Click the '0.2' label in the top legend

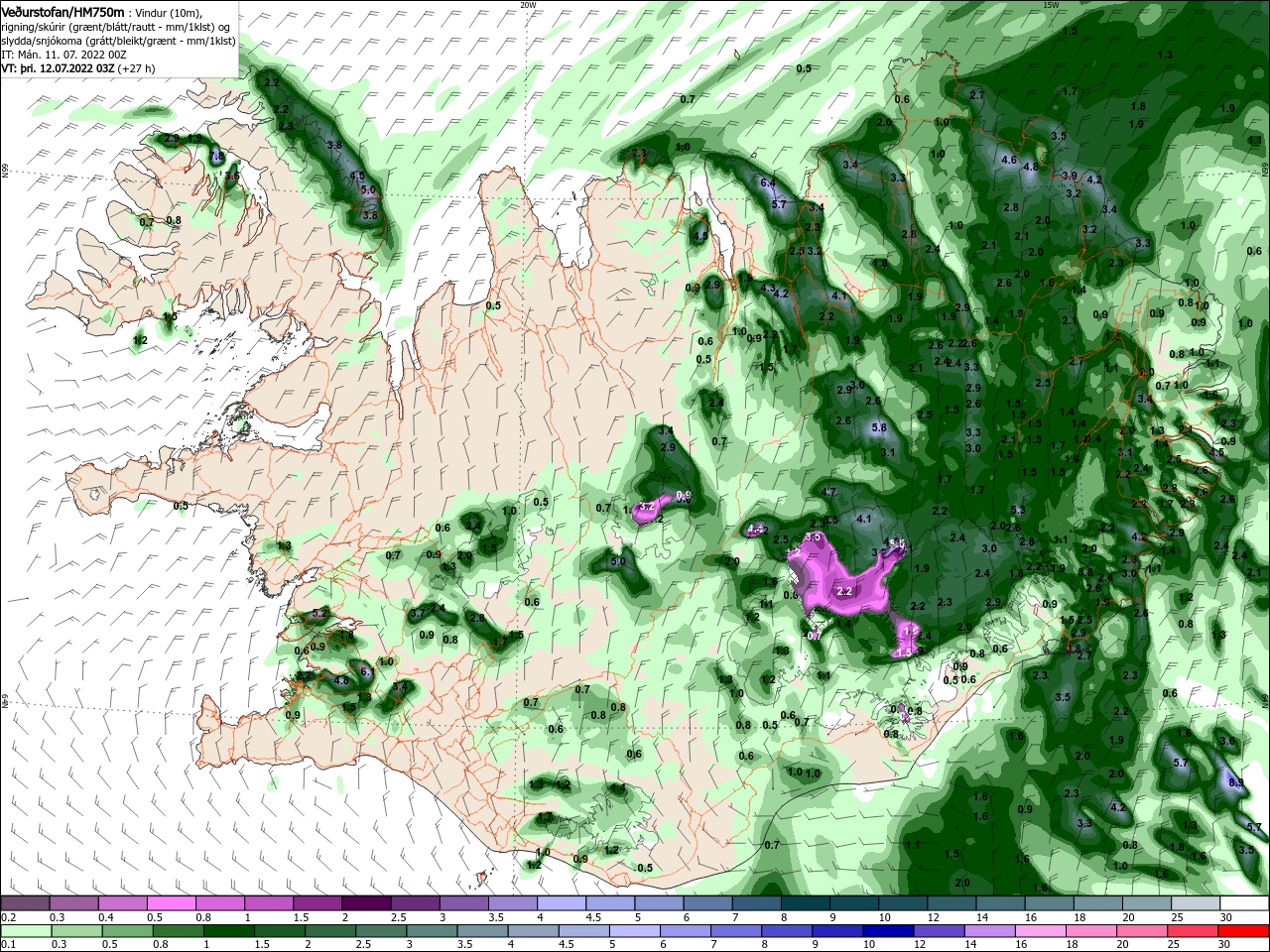tap(7, 918)
